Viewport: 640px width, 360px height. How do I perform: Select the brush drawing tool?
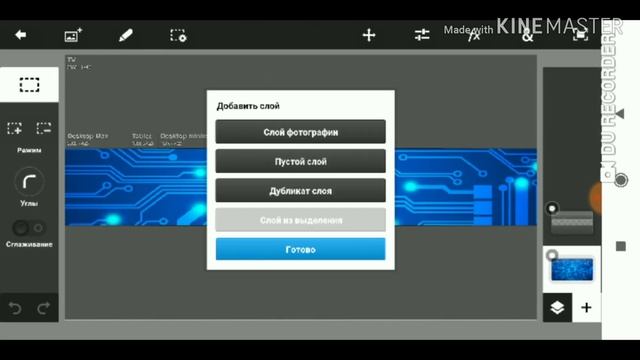(125, 35)
